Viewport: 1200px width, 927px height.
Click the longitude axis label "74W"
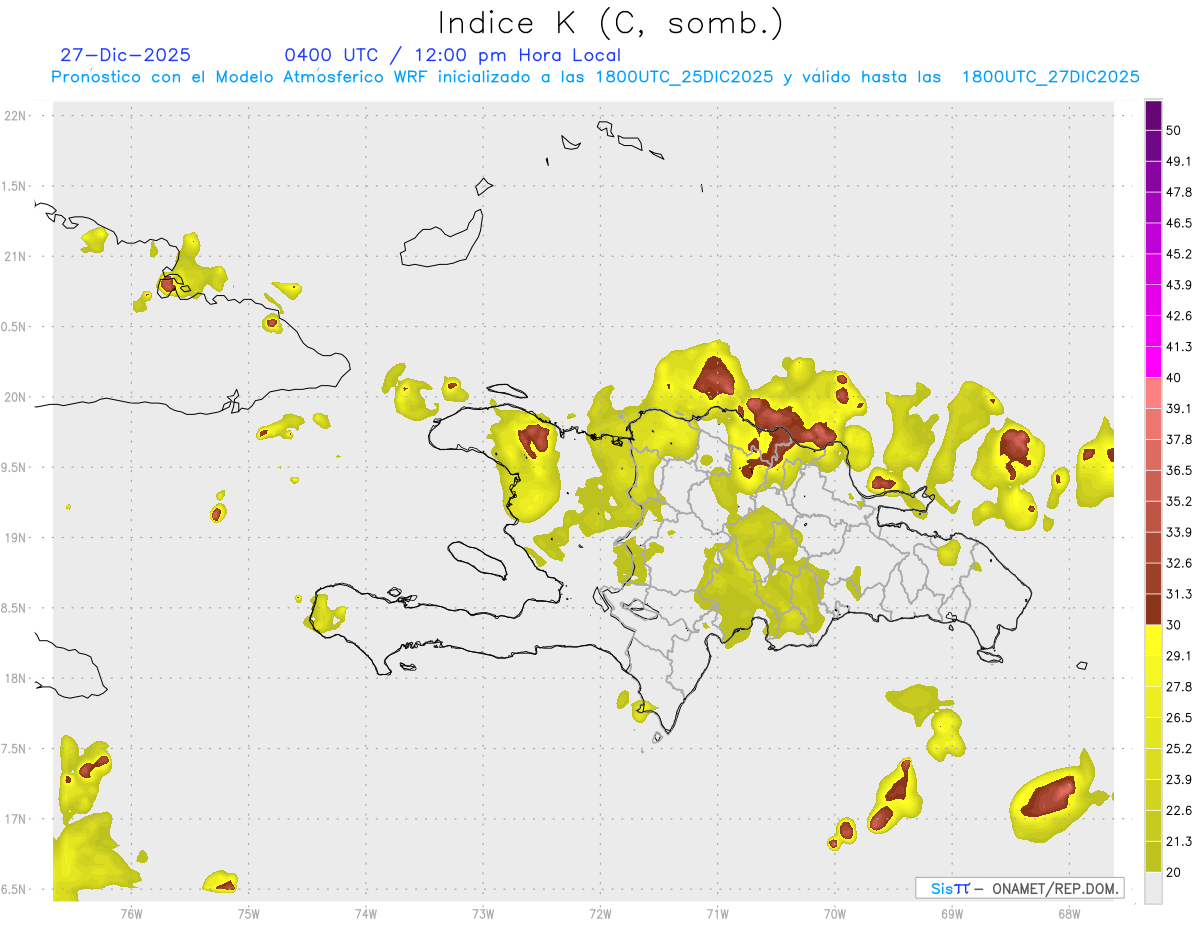tap(366, 913)
